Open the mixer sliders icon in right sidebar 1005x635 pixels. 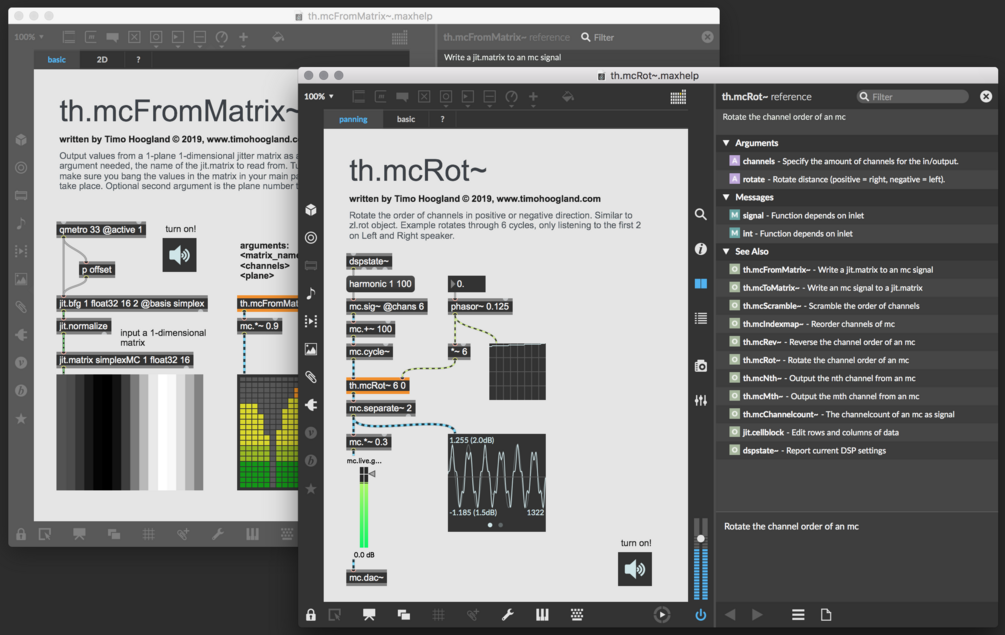click(x=701, y=400)
